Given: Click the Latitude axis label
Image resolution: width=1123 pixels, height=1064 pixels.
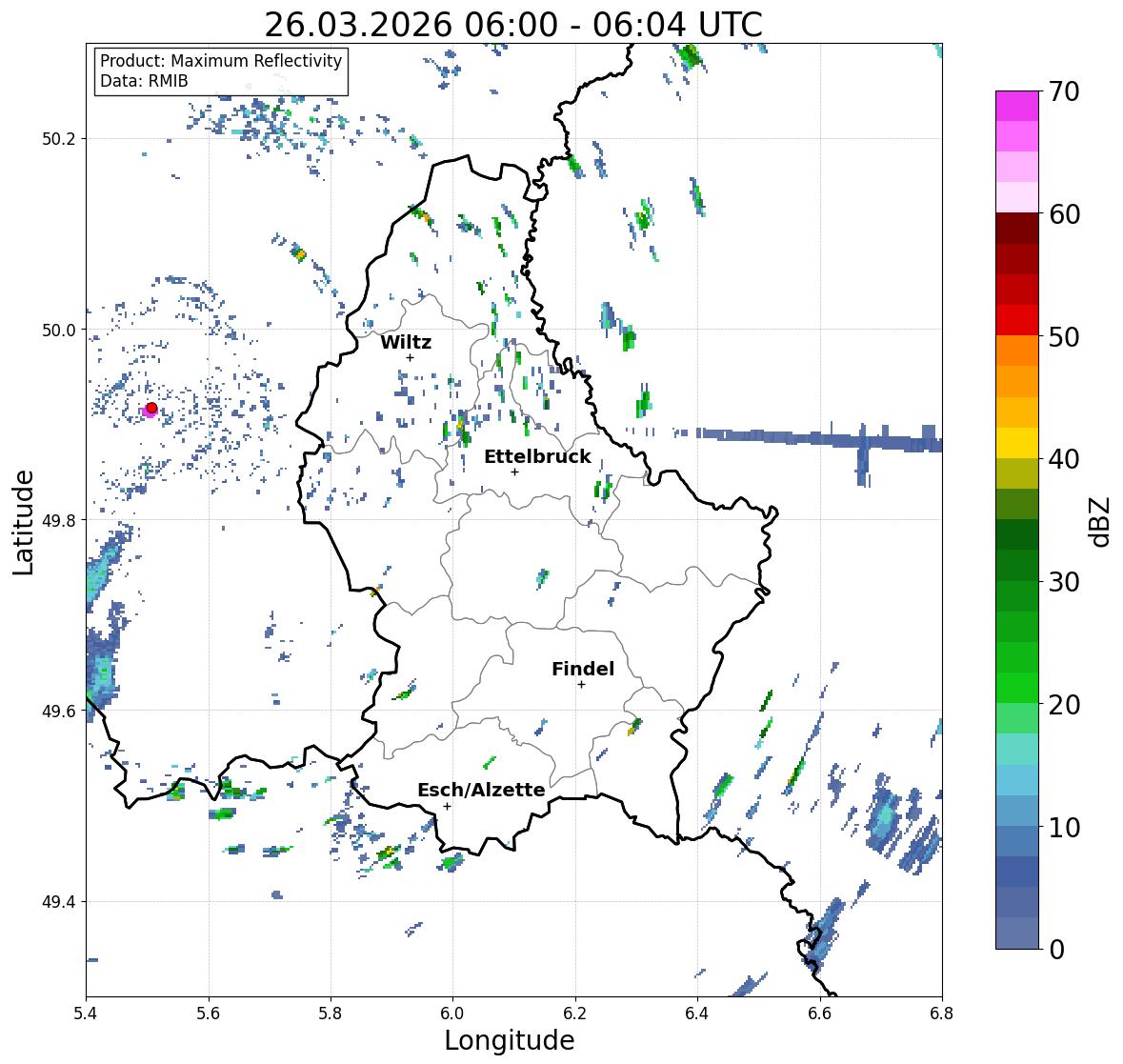Looking at the screenshot, I should coord(23,522).
